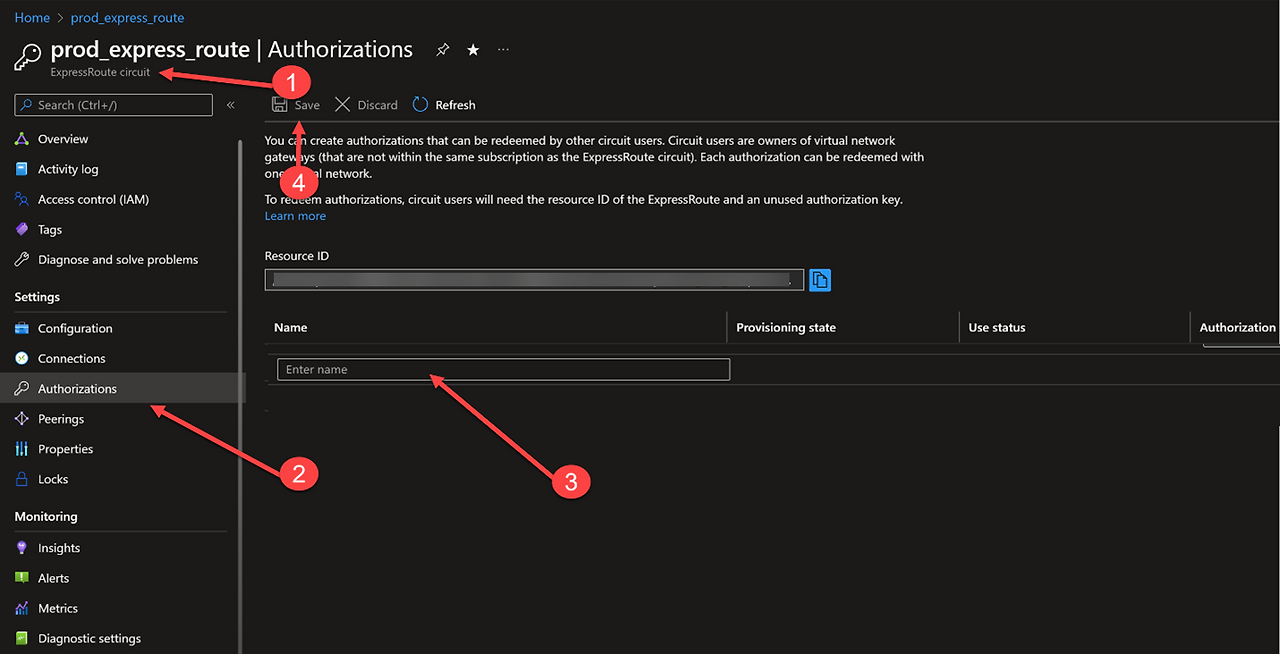Viewport: 1280px width, 654px height.
Task: Click the Monitoring section heading
Action: [46, 516]
